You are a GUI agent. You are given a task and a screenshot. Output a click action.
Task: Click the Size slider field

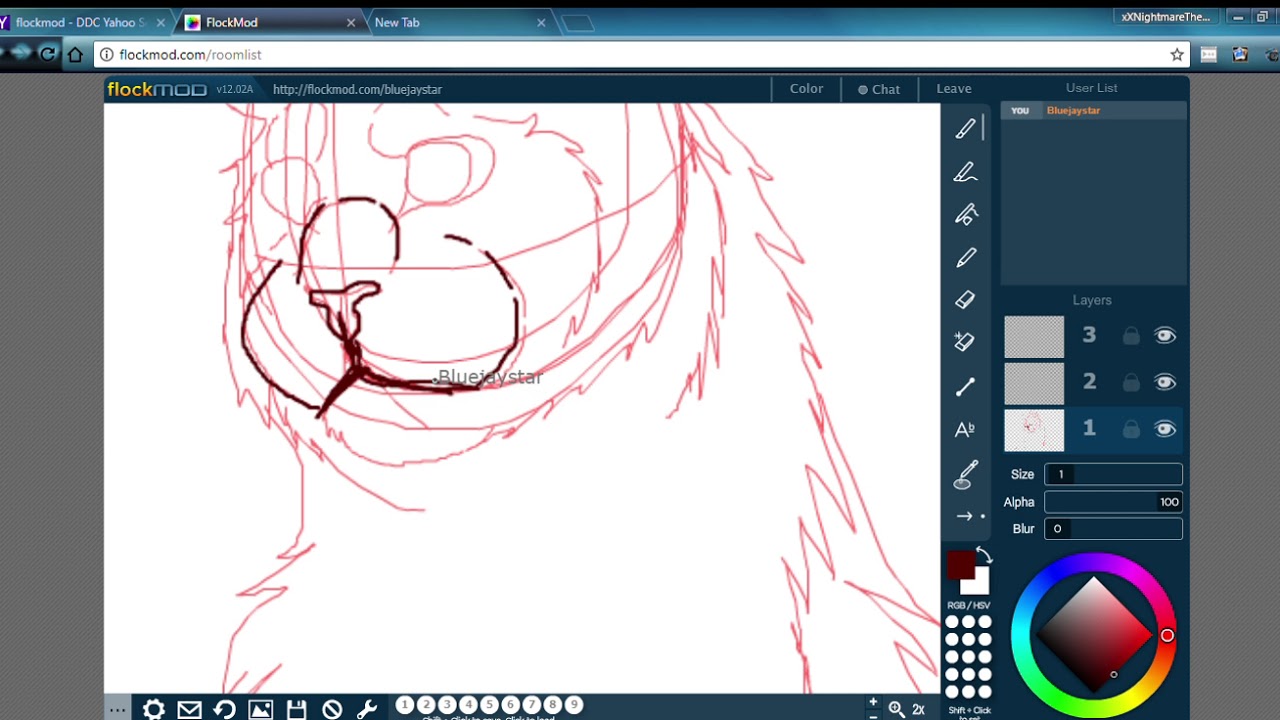tap(1113, 474)
